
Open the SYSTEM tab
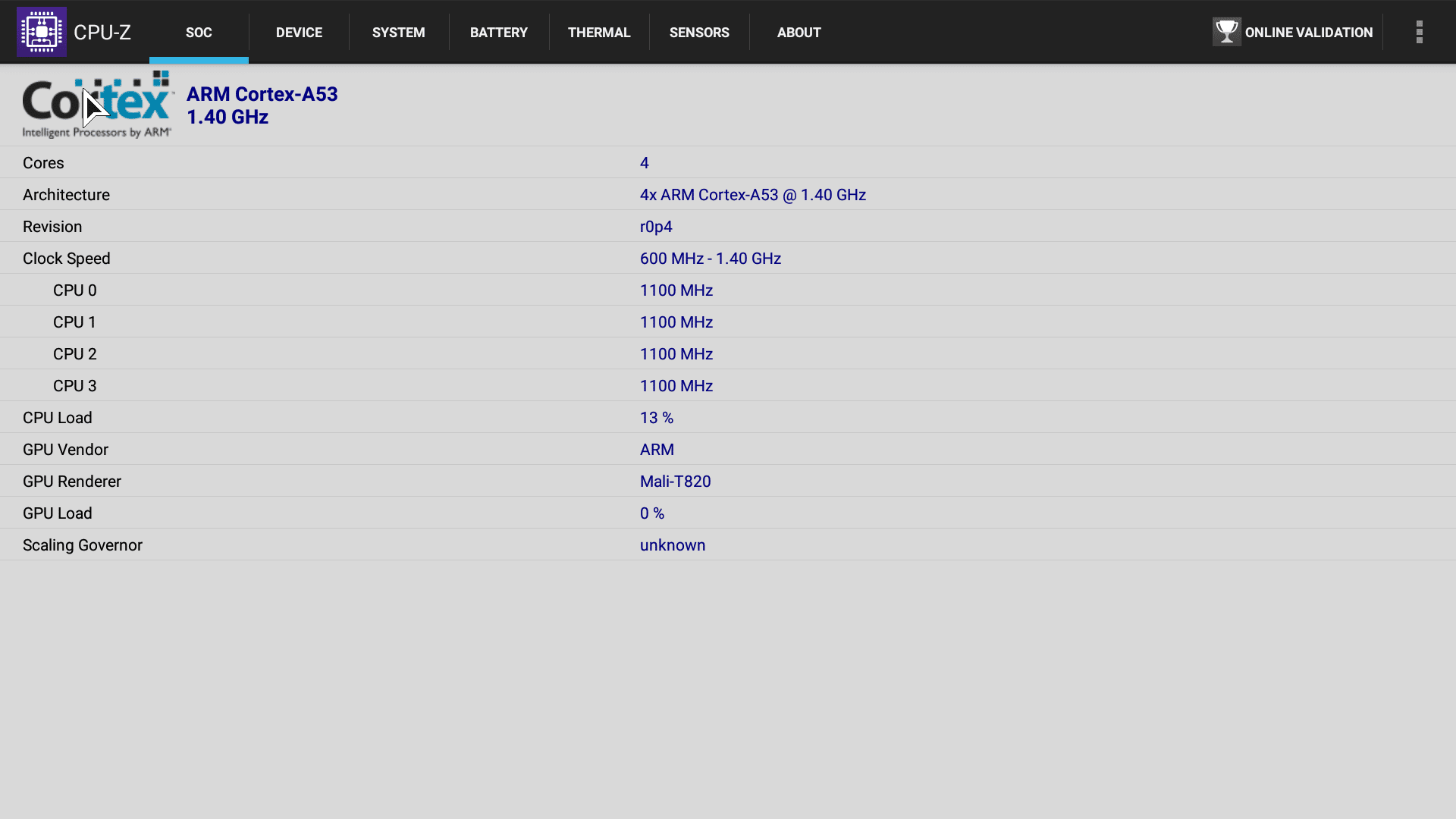(x=399, y=33)
